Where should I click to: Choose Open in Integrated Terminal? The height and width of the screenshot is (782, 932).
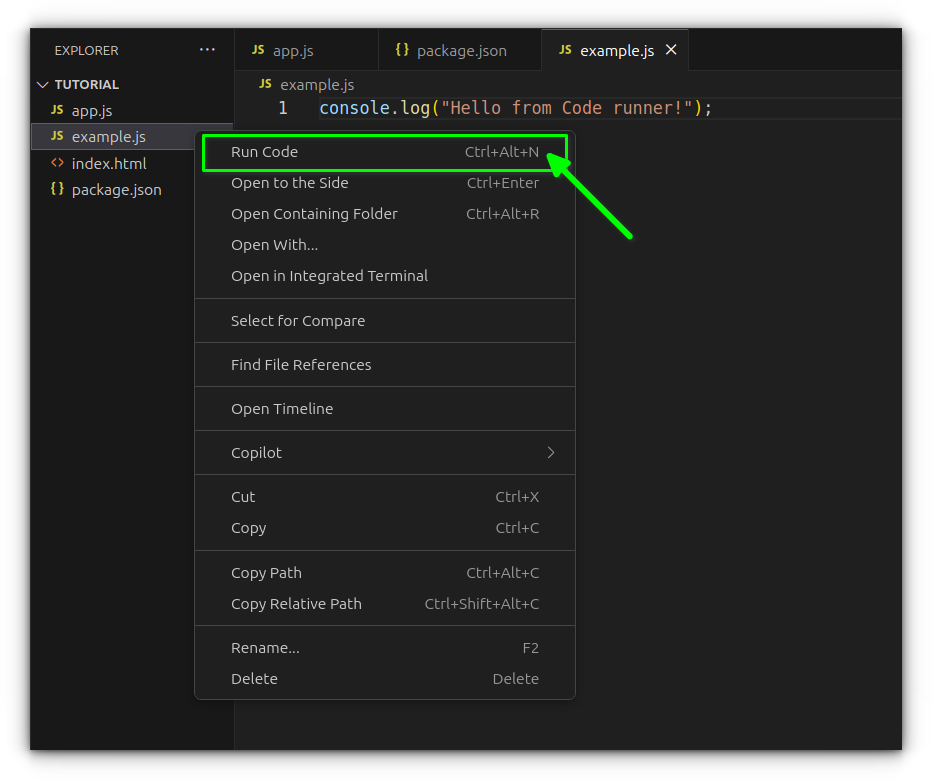tap(329, 276)
